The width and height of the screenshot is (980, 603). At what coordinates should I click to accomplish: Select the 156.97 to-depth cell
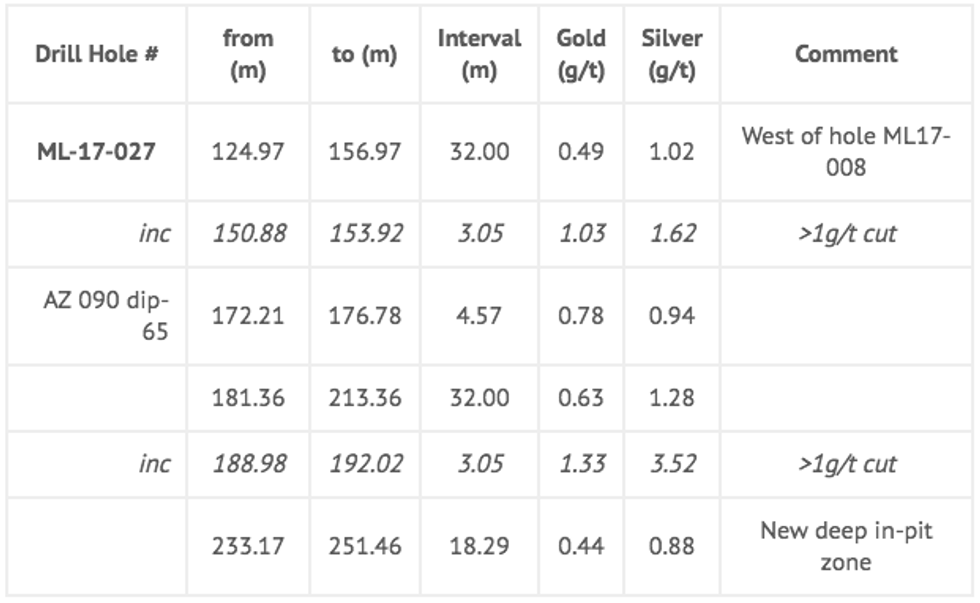[x=365, y=152]
